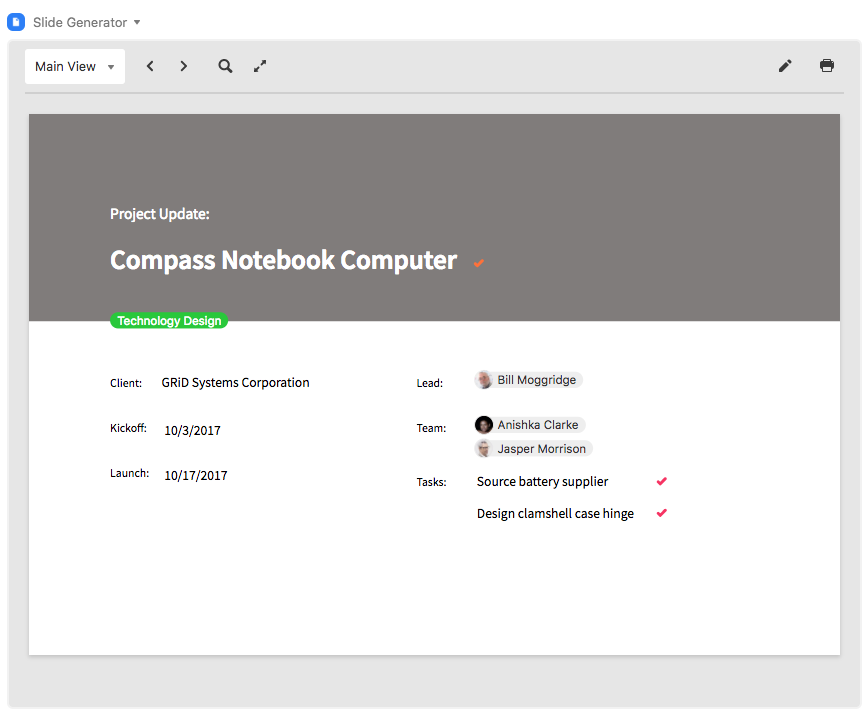
Task: Click the Kickoff: label
Action: [128, 428]
